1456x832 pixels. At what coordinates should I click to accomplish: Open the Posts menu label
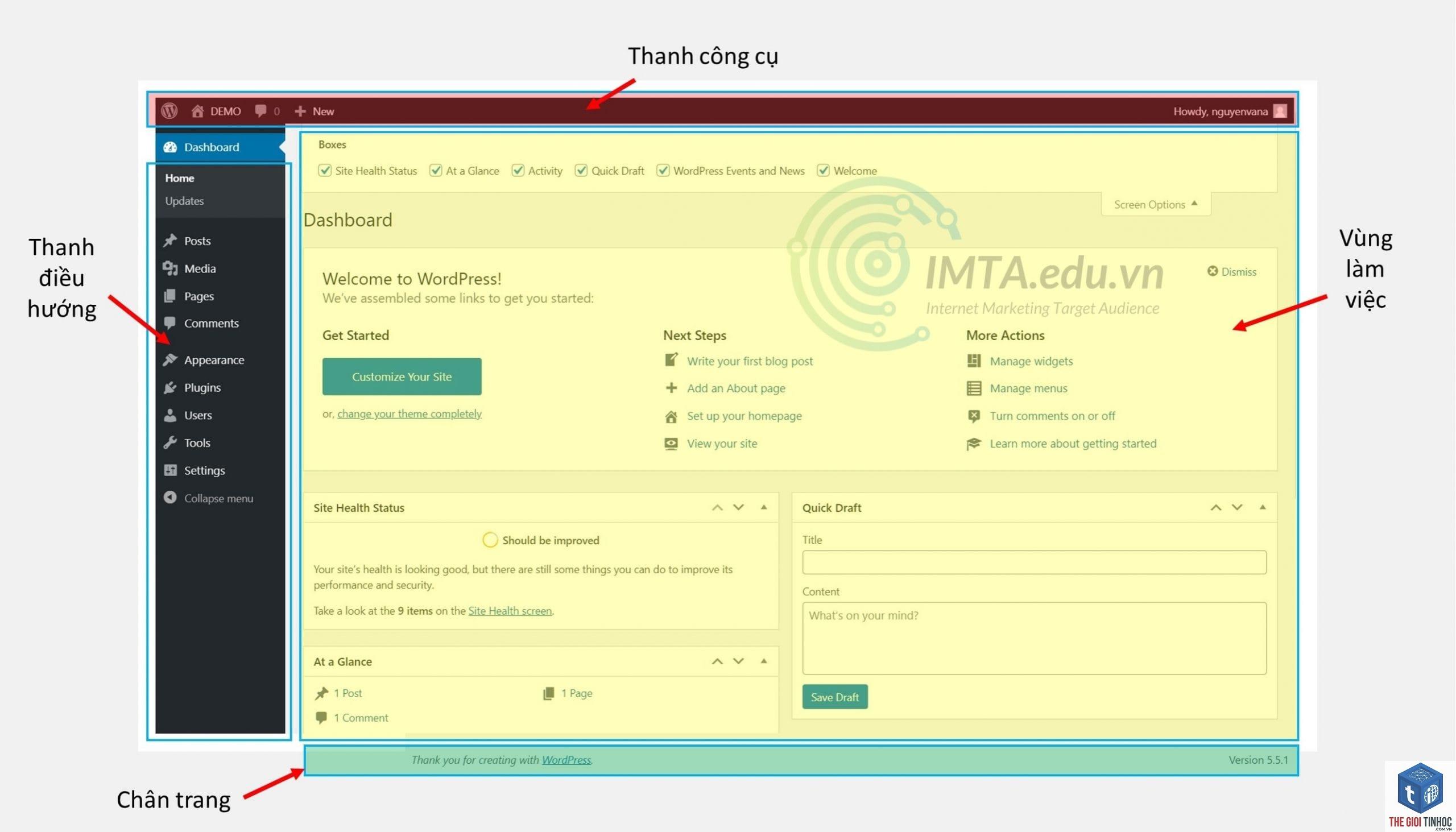click(x=198, y=241)
